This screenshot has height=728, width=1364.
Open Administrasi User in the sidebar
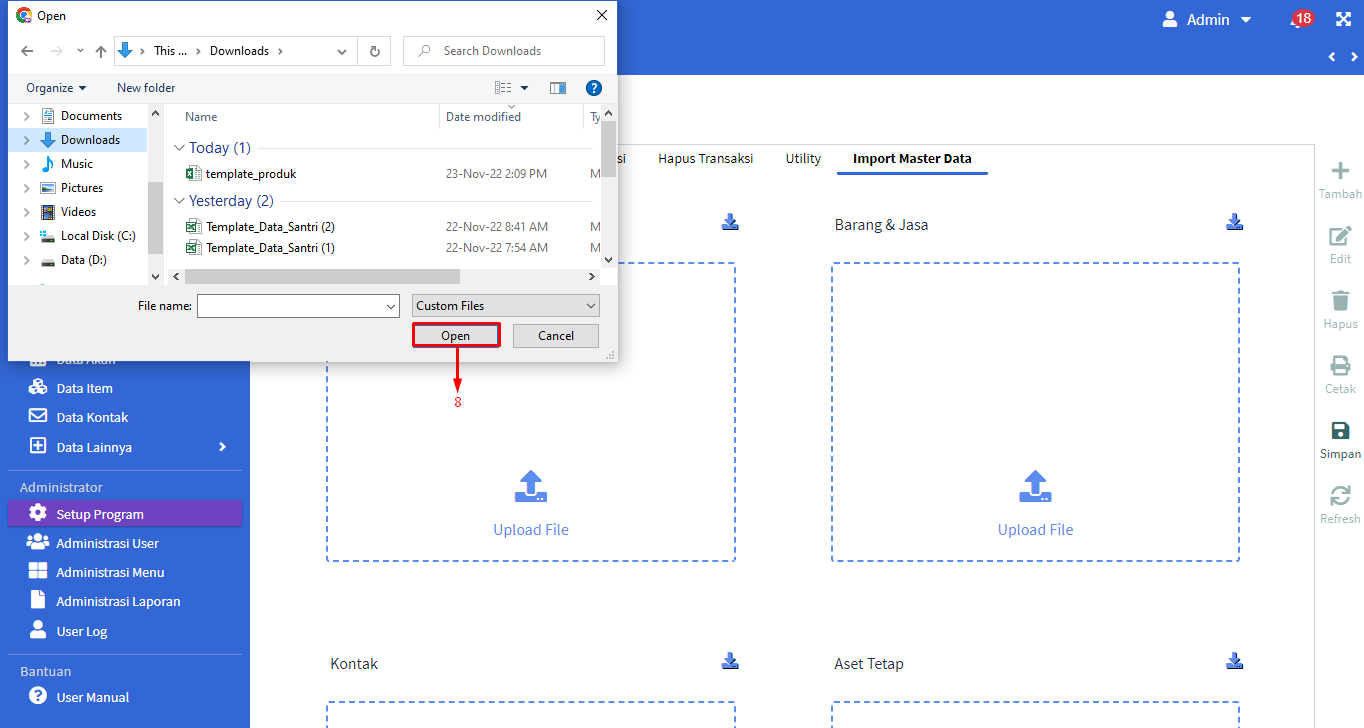pos(108,543)
